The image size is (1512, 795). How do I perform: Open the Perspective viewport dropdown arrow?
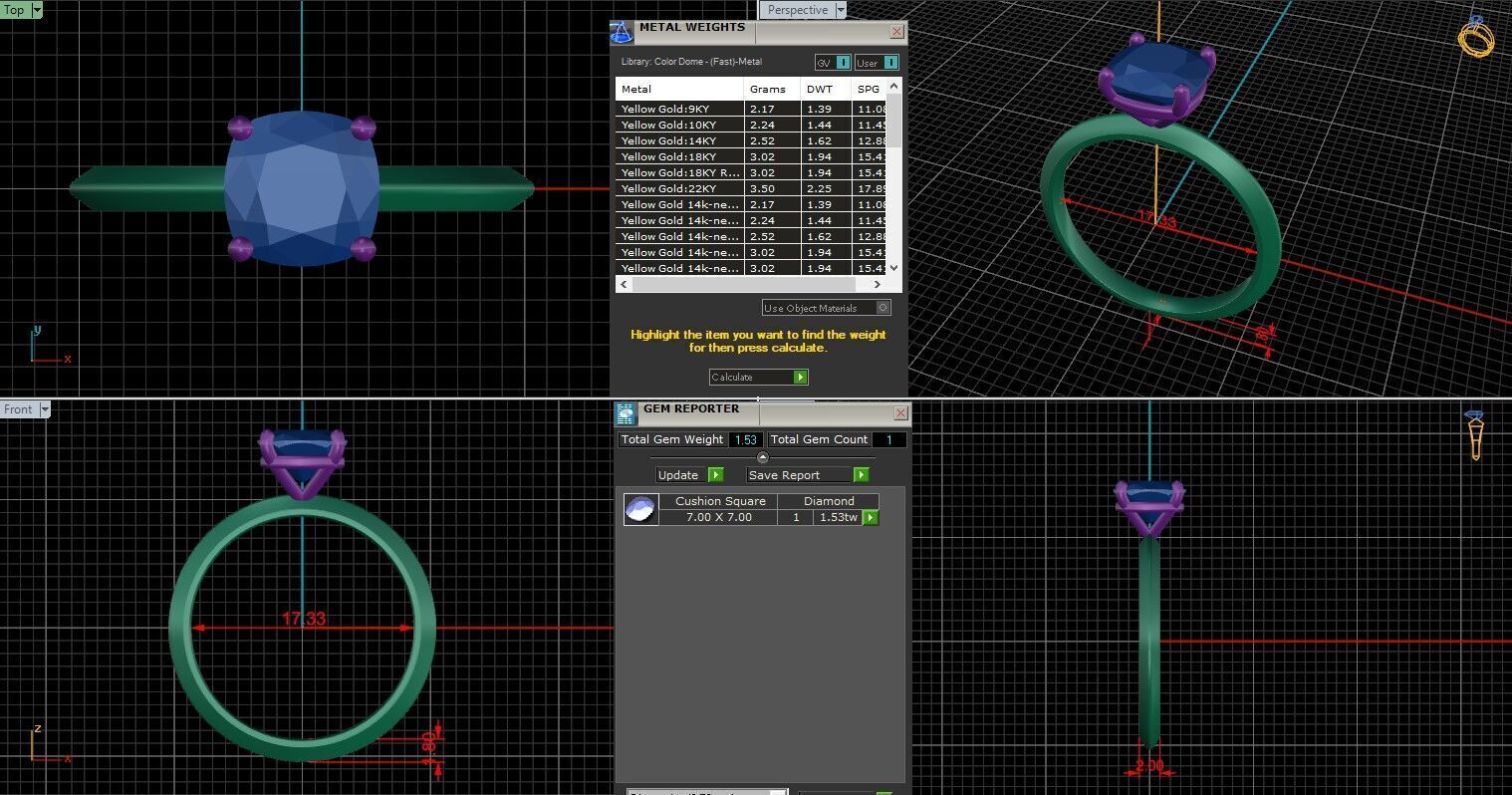841,10
